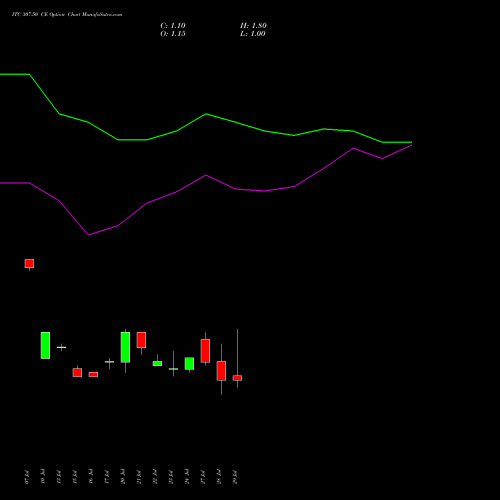Click the low value L: 1.00
This screenshot has height=500, width=500.
pos(253,34)
